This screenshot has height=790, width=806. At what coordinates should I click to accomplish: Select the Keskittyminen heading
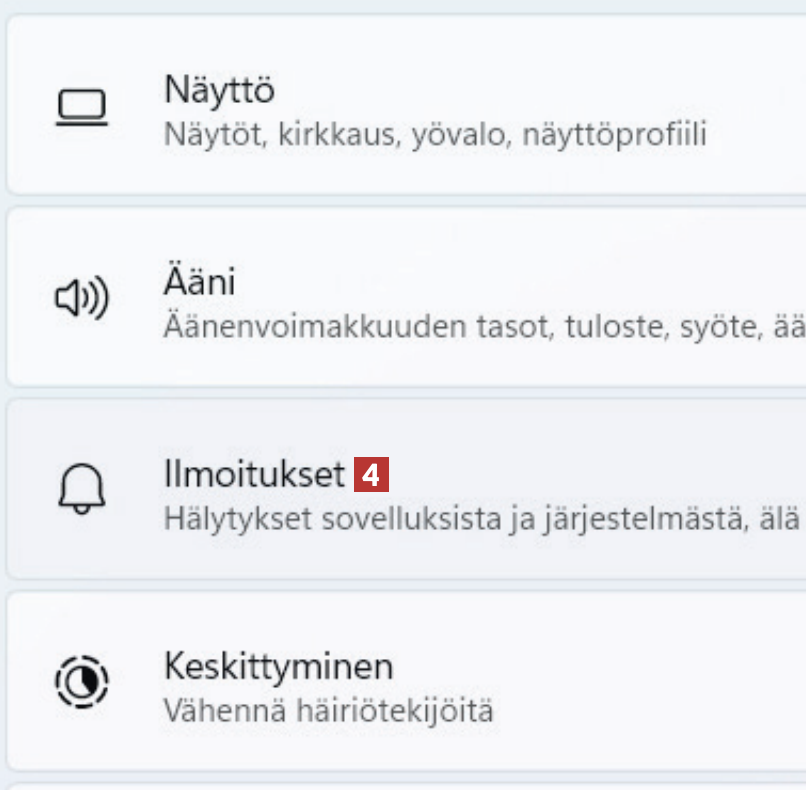pyautogui.click(x=278, y=666)
